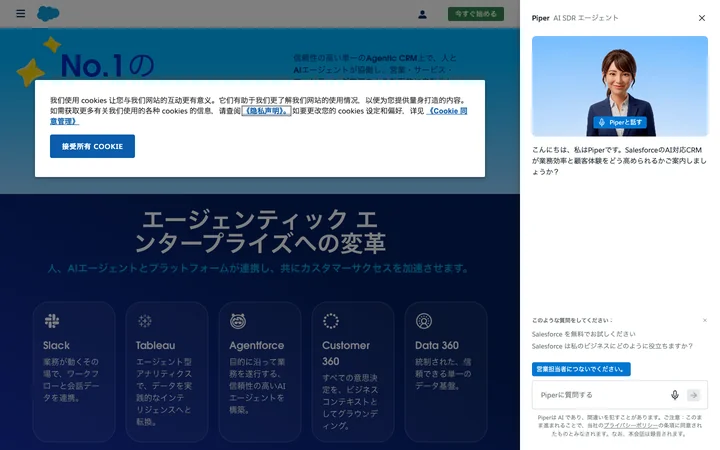720x450 pixels.
Task: Click the send arrow icon in chat
Action: click(693, 395)
